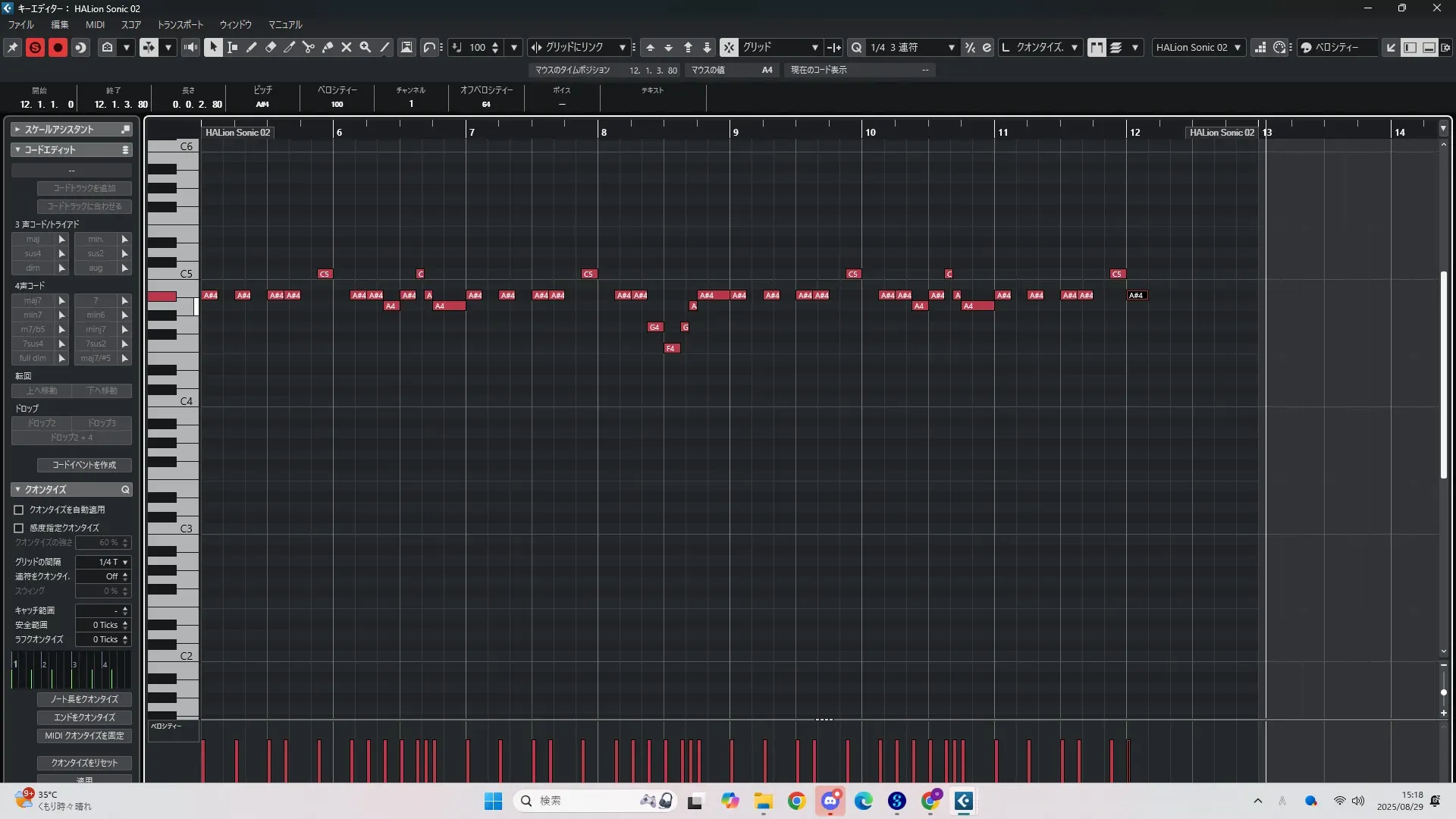
Task: Click the クオンタイズをリセット button
Action: (84, 763)
